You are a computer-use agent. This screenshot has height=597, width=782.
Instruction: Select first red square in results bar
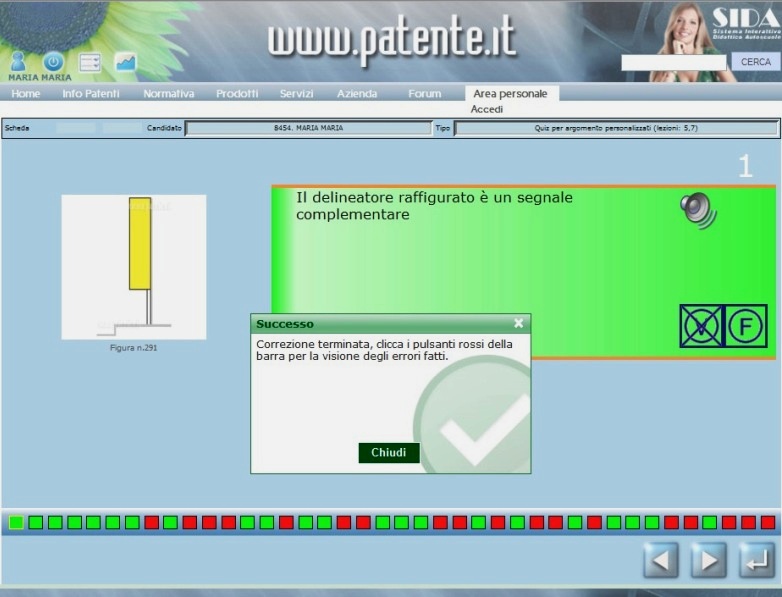tap(151, 522)
